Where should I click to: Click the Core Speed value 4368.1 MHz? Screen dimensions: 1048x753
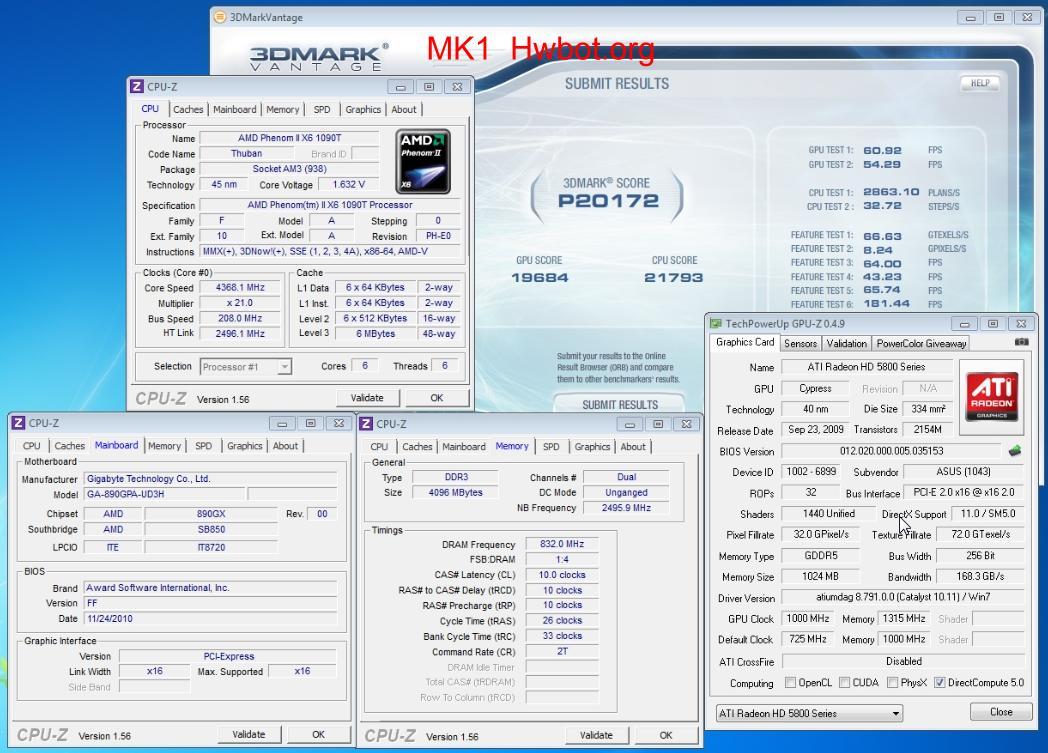240,287
